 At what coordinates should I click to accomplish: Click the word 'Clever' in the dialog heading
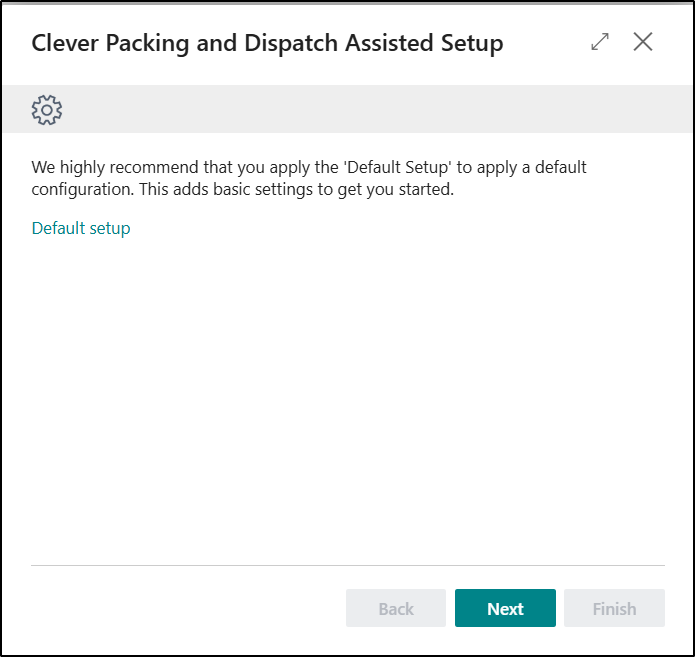tap(65, 43)
